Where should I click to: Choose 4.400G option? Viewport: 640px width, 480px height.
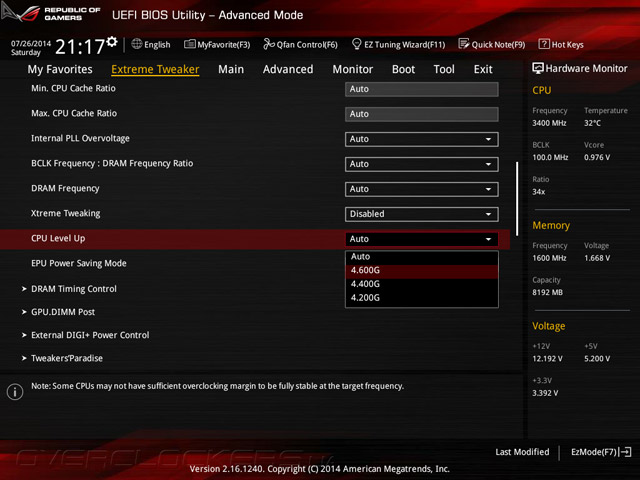[x=422, y=284]
